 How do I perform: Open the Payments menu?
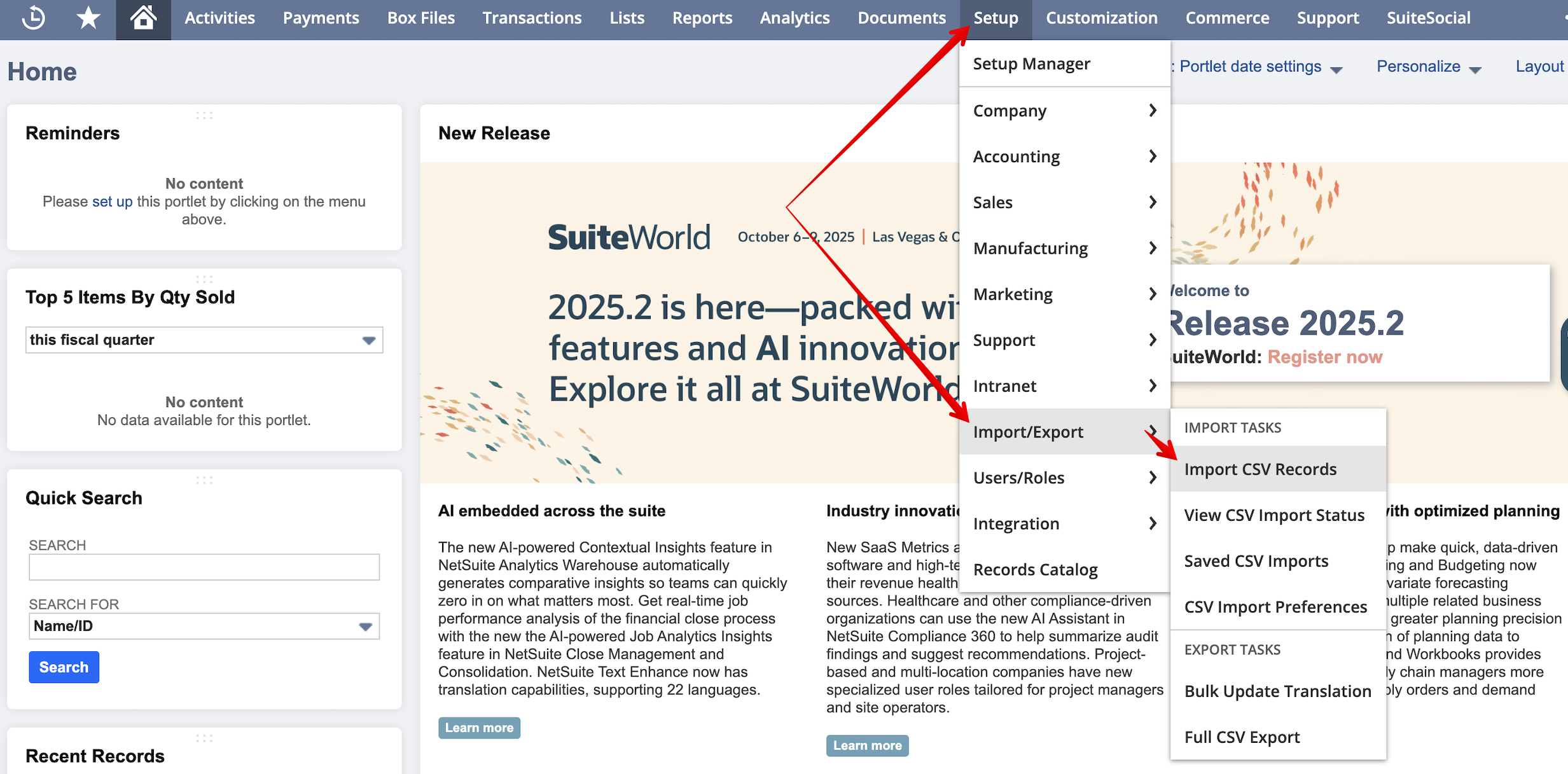pyautogui.click(x=321, y=18)
